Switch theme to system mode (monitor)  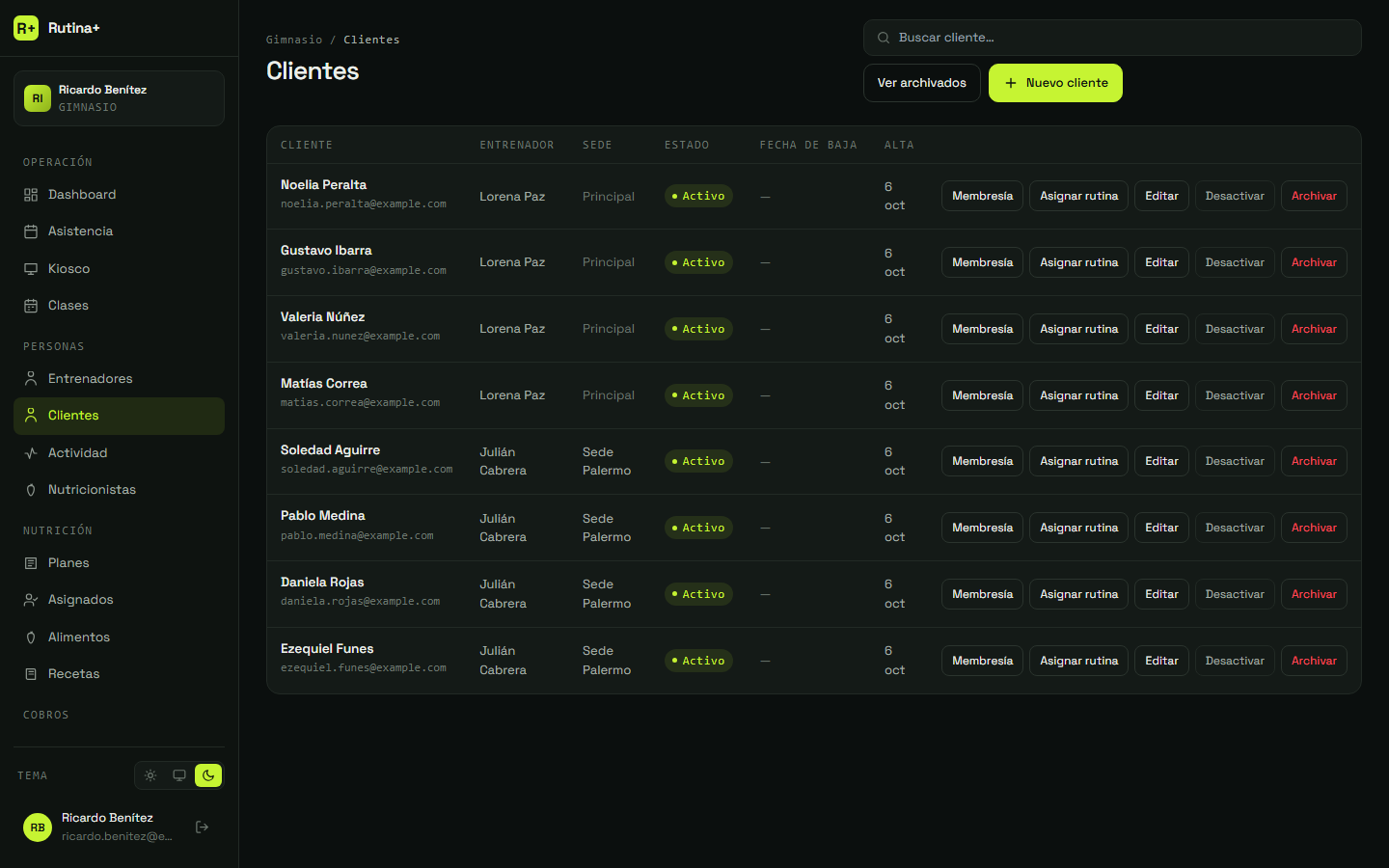pos(179,775)
